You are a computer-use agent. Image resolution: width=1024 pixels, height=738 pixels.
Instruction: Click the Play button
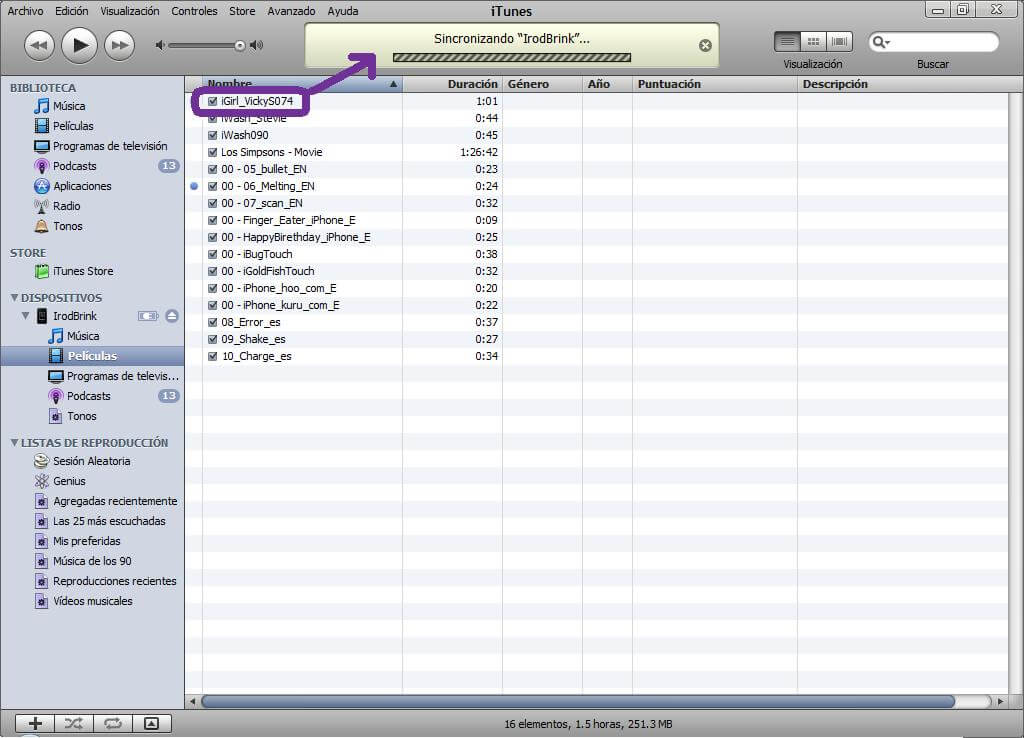coord(79,45)
